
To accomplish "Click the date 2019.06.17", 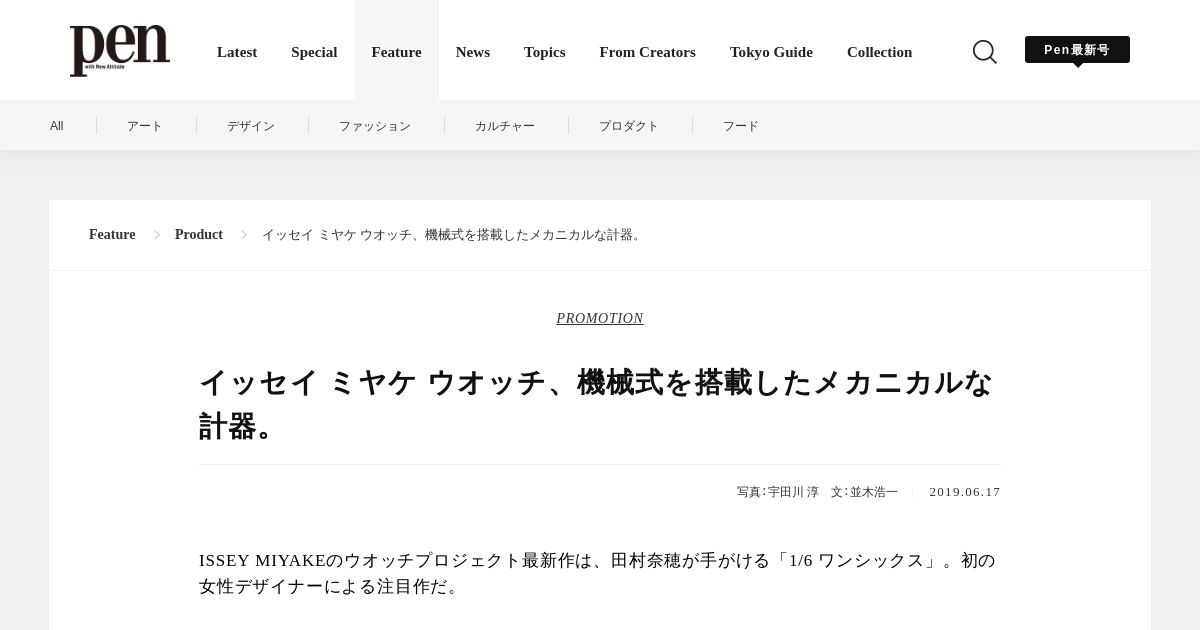I will click(965, 492).
